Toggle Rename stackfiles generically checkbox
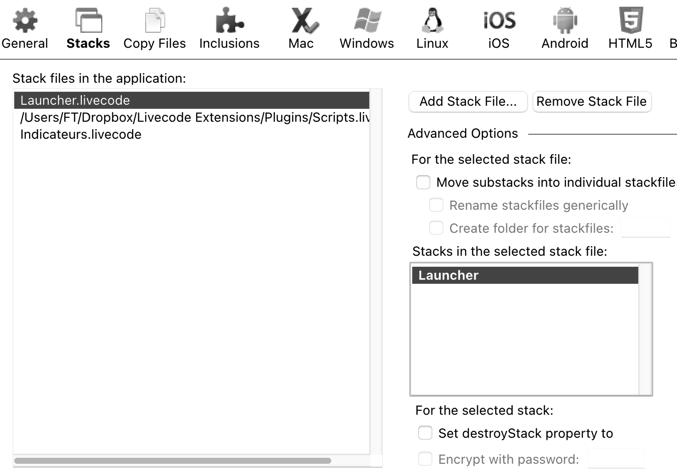Viewport: 677px width, 472px height. coord(436,205)
